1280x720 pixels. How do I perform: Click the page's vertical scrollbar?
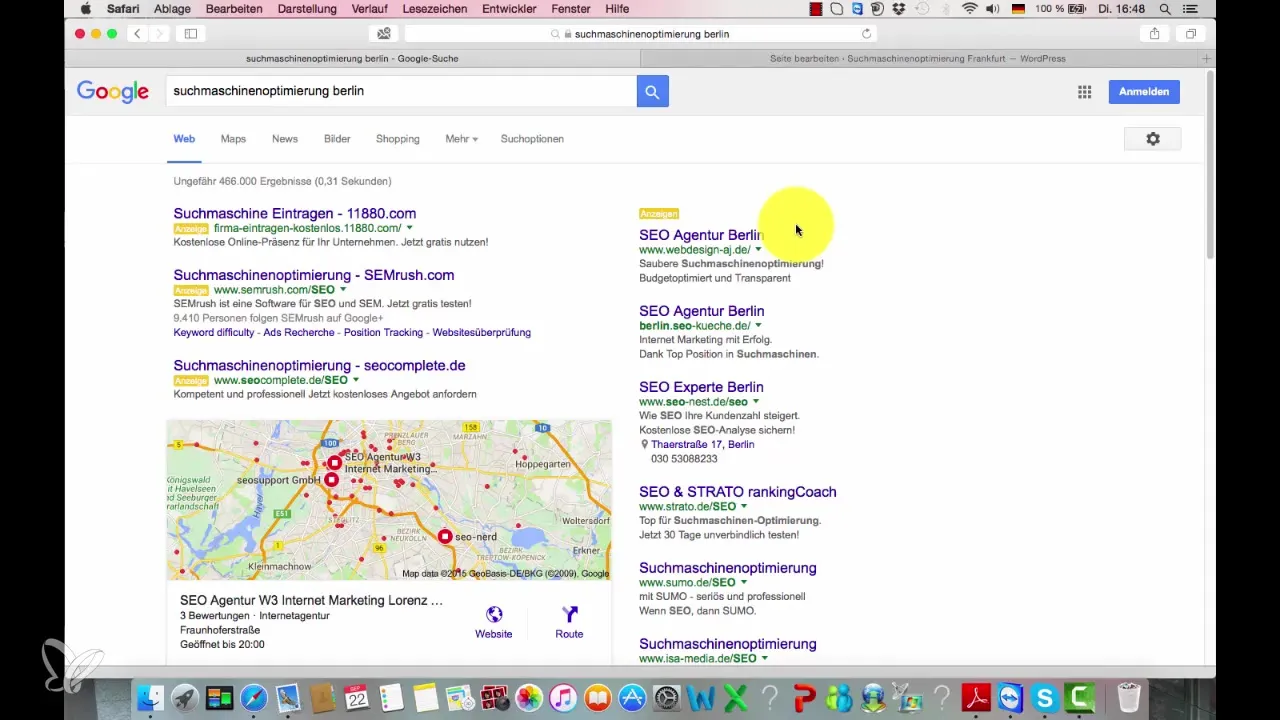tap(1211, 167)
